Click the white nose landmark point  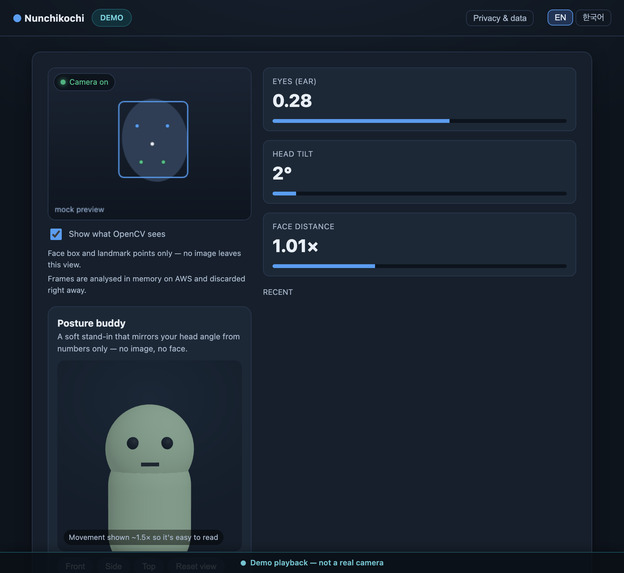(x=152, y=144)
